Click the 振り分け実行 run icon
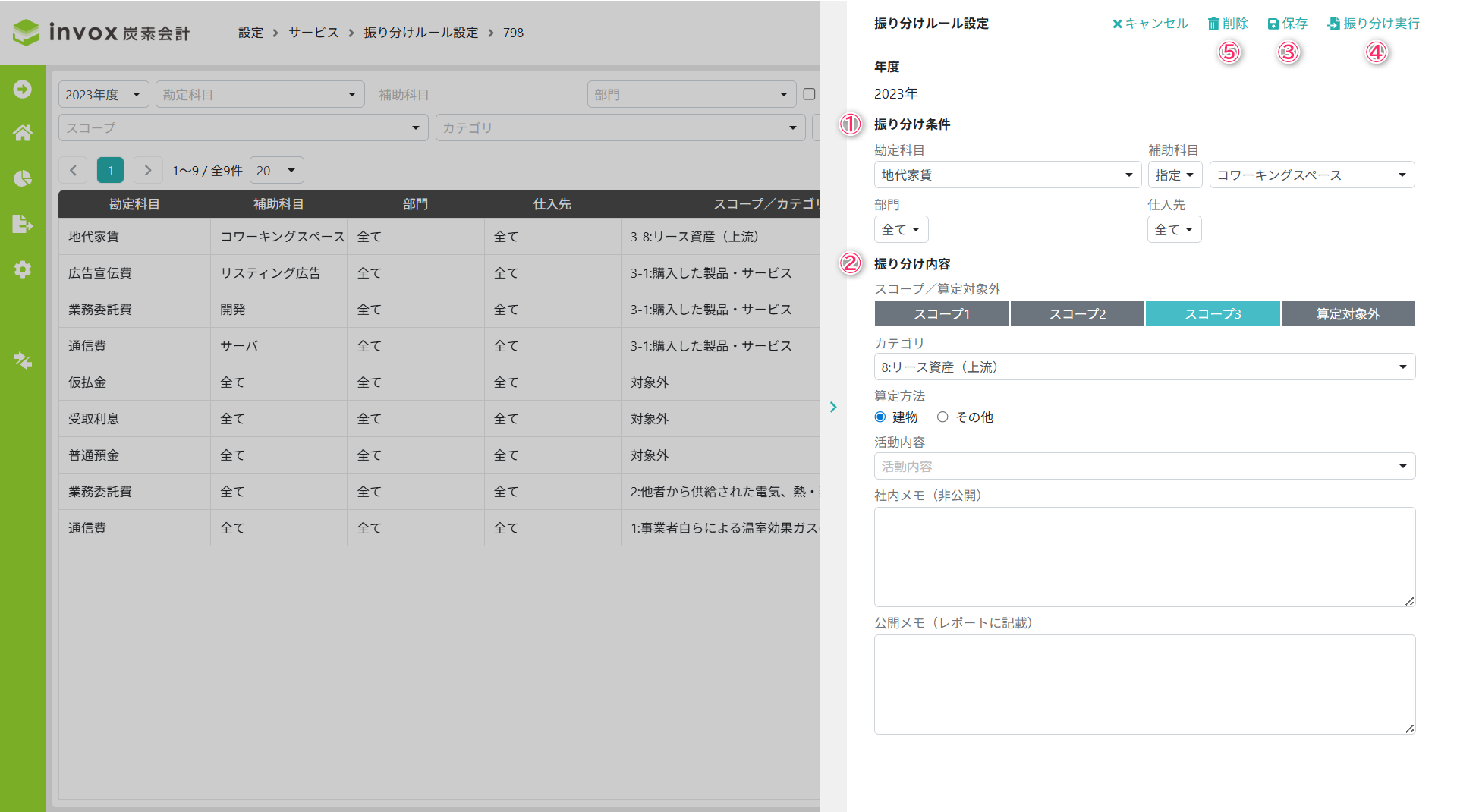Viewport: 1457px width, 812px height. click(x=1333, y=24)
